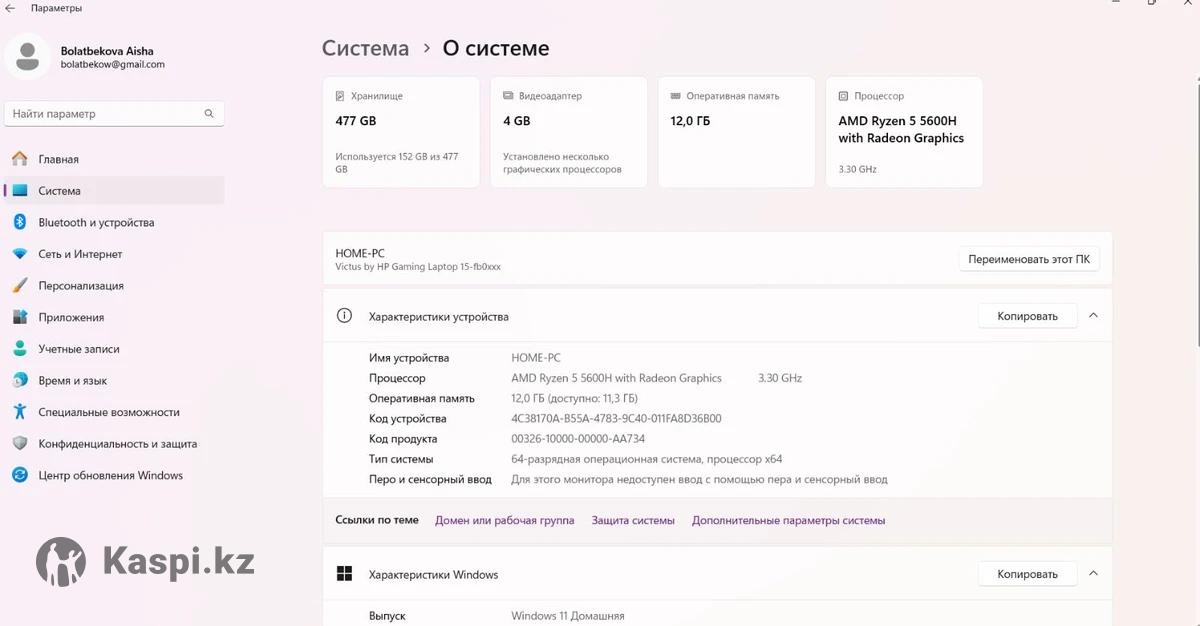This screenshot has width=1200, height=626.
Task: Focus the Найти параметр search field
Action: [105, 114]
